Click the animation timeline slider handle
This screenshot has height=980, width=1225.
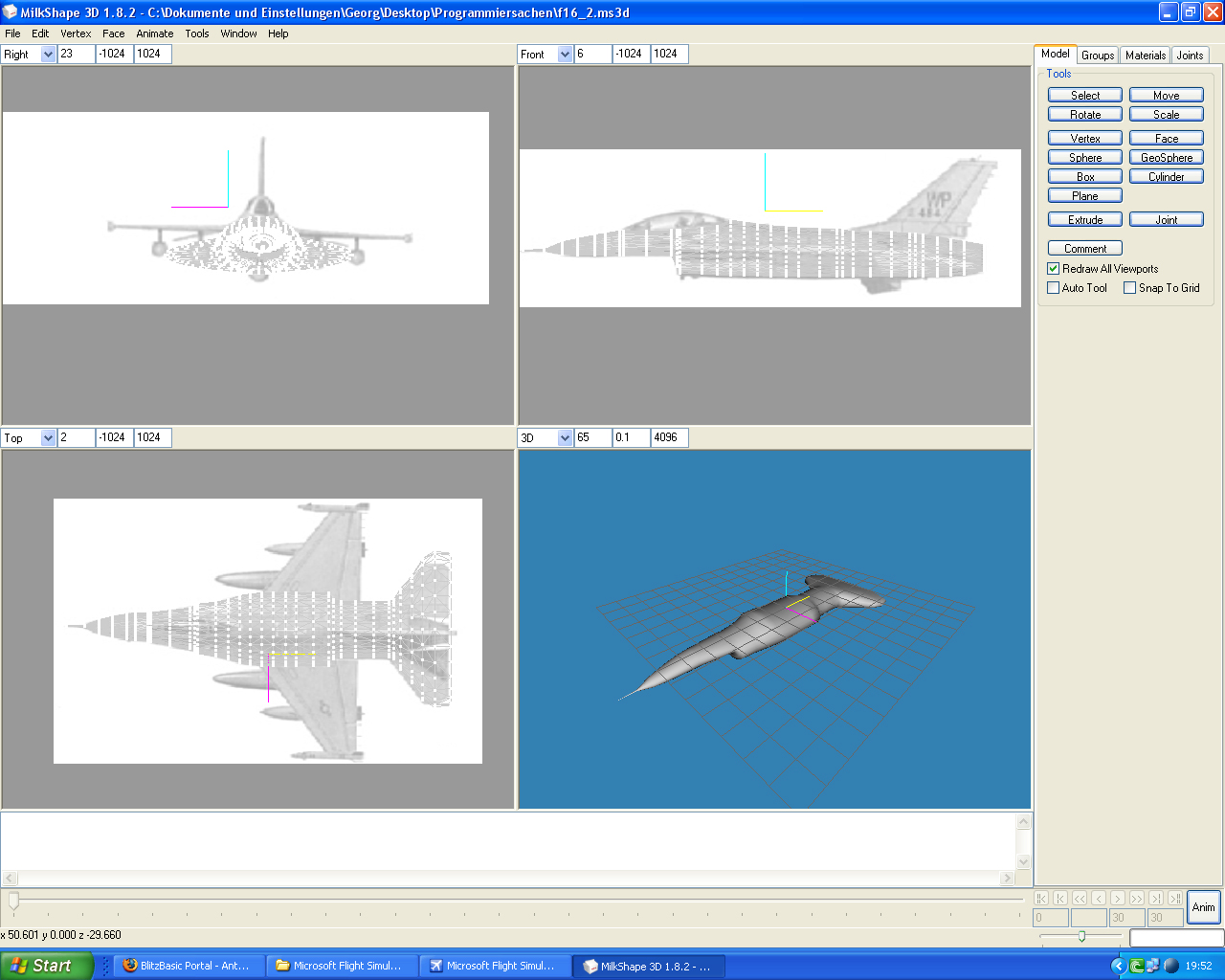[x=13, y=901]
